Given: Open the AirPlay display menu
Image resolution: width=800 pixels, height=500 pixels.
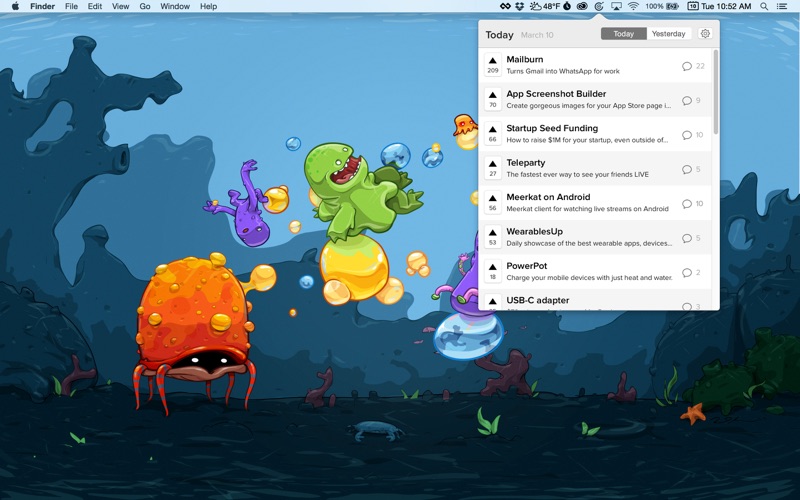Looking at the screenshot, I should (x=616, y=6).
